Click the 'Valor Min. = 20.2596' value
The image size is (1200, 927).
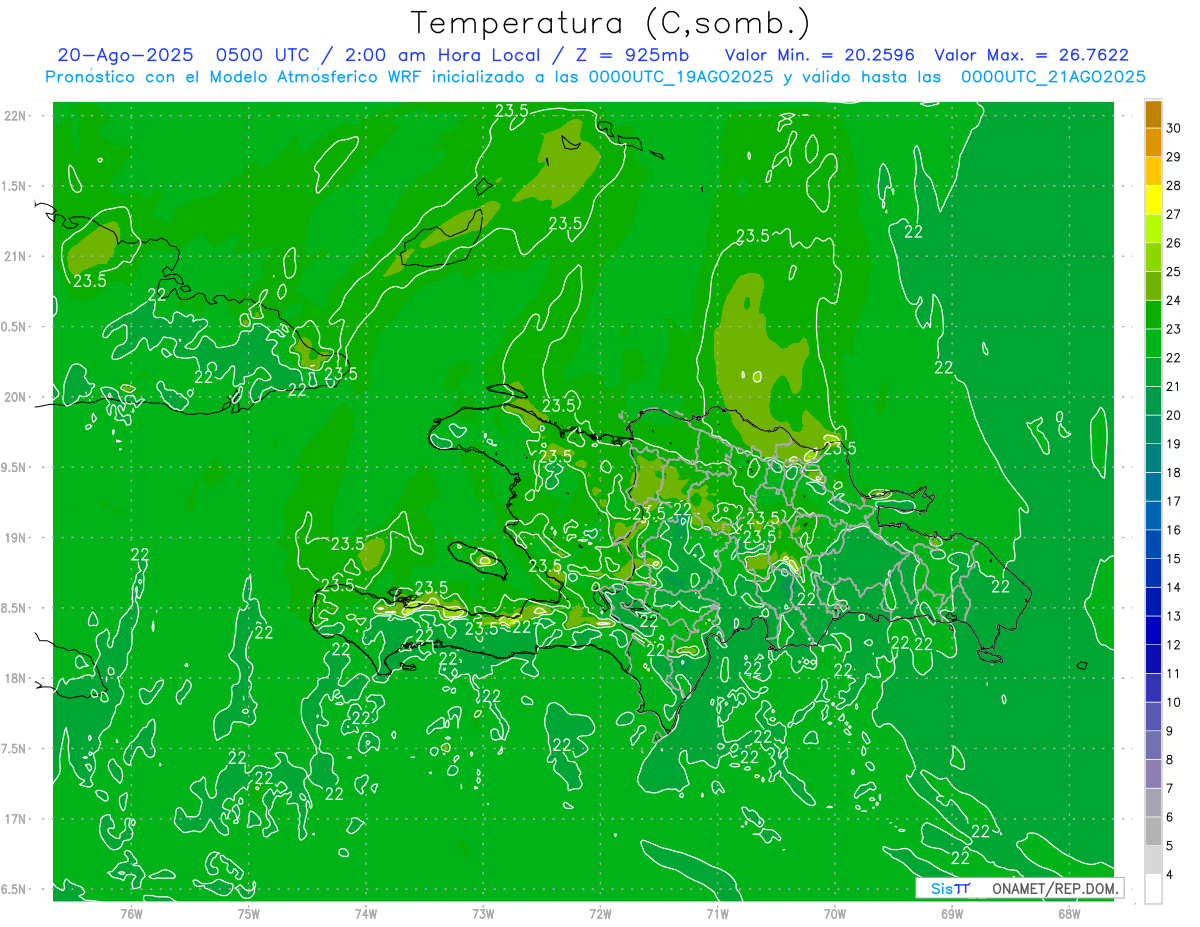tap(819, 56)
